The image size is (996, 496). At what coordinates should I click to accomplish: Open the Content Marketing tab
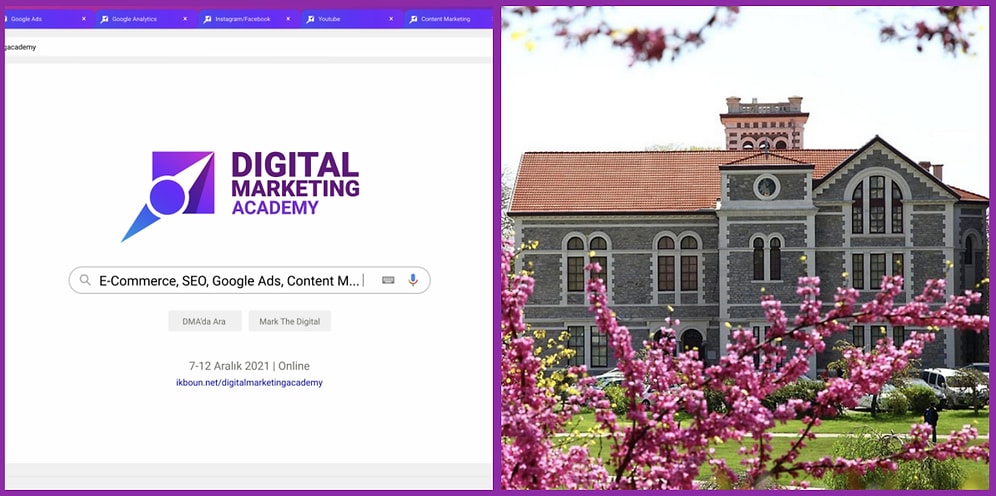click(x=448, y=19)
